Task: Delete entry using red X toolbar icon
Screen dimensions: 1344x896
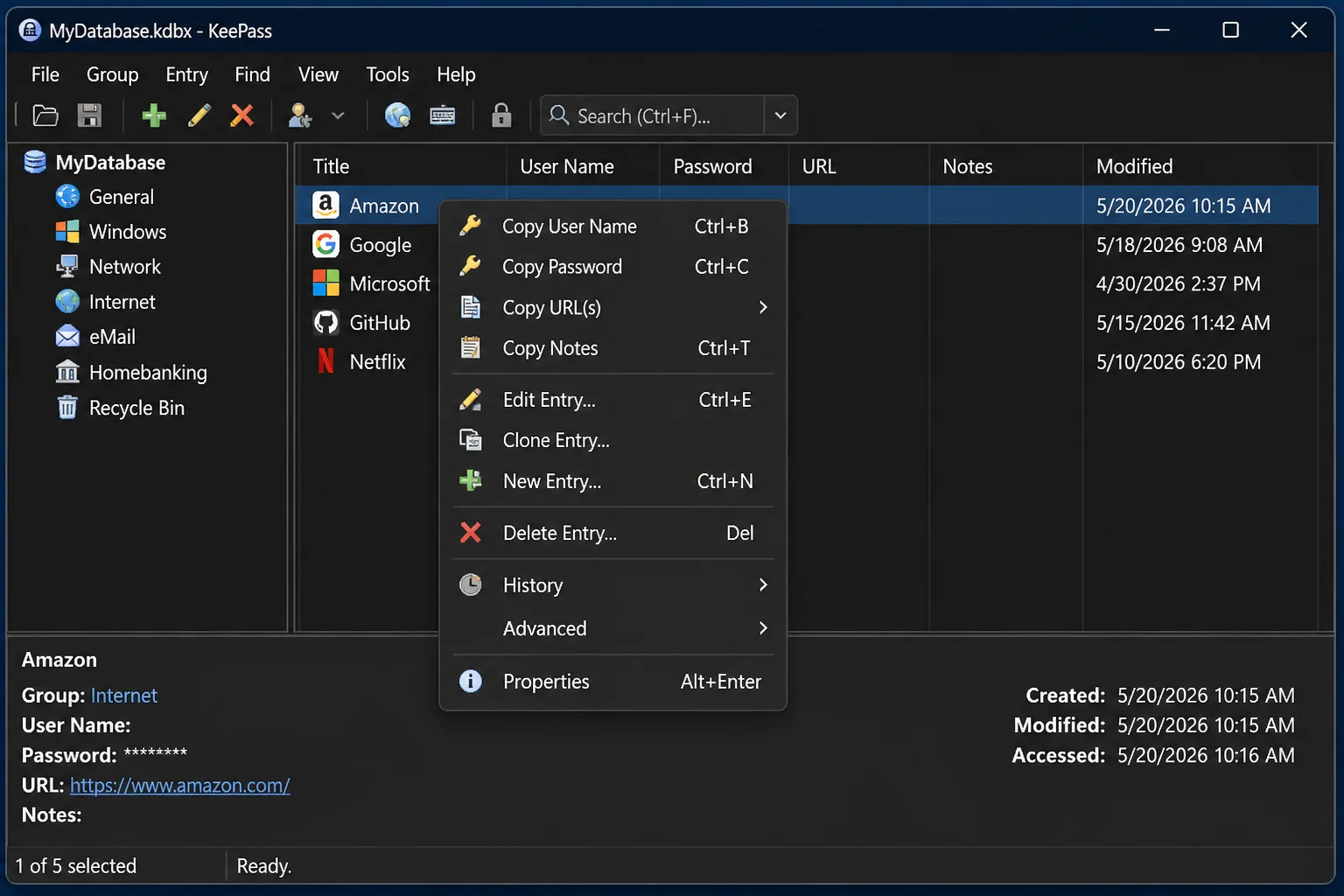Action: pyautogui.click(x=242, y=115)
